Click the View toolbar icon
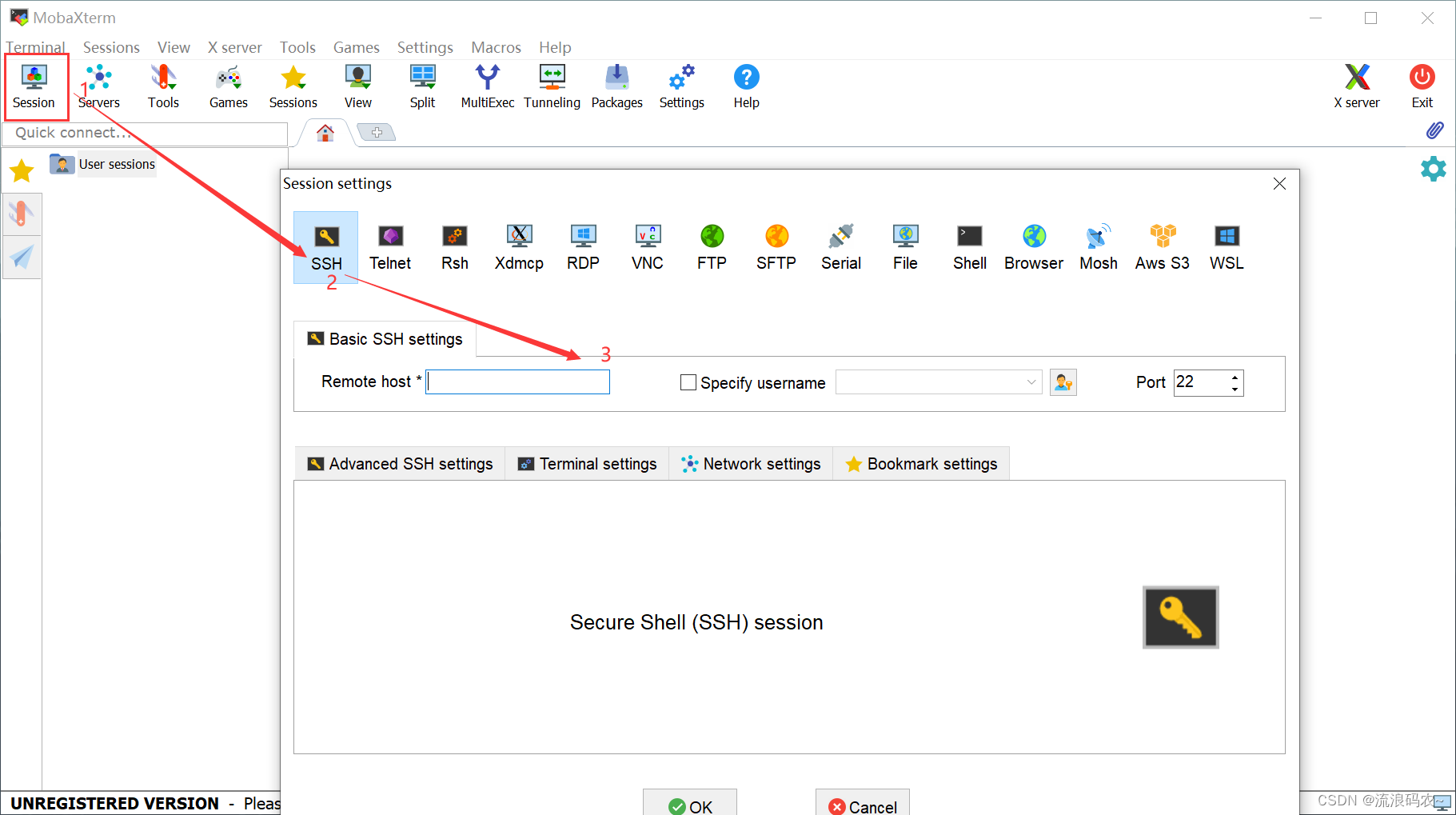Image resolution: width=1456 pixels, height=815 pixels. (358, 86)
